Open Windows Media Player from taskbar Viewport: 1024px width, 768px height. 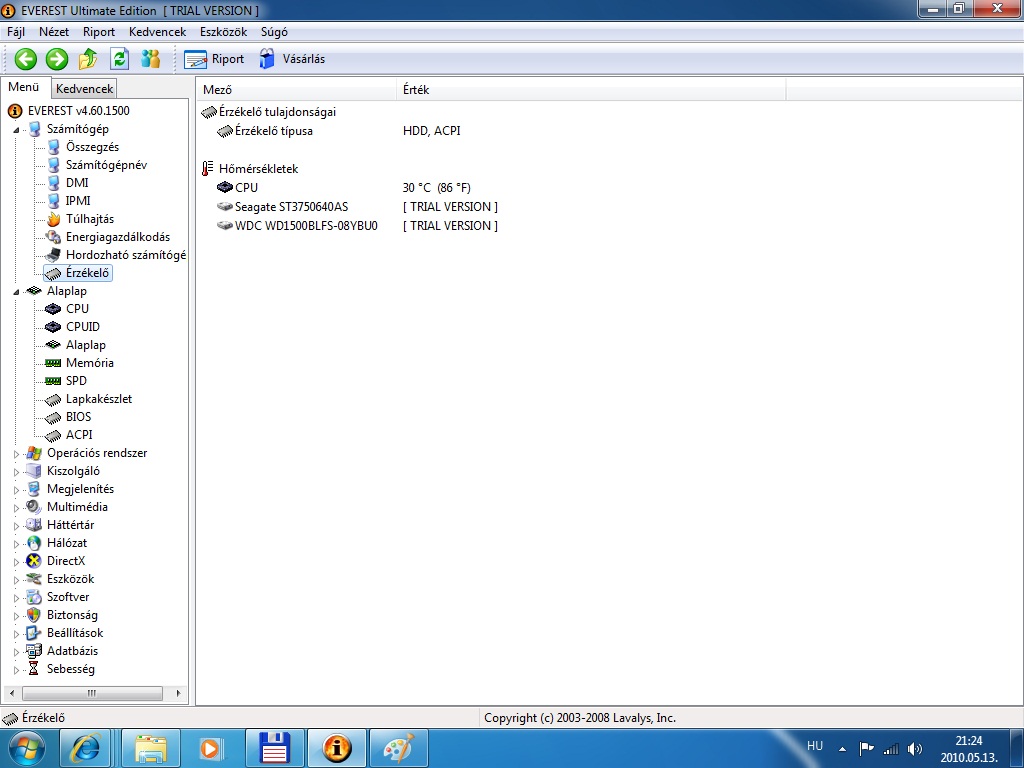tap(210, 748)
